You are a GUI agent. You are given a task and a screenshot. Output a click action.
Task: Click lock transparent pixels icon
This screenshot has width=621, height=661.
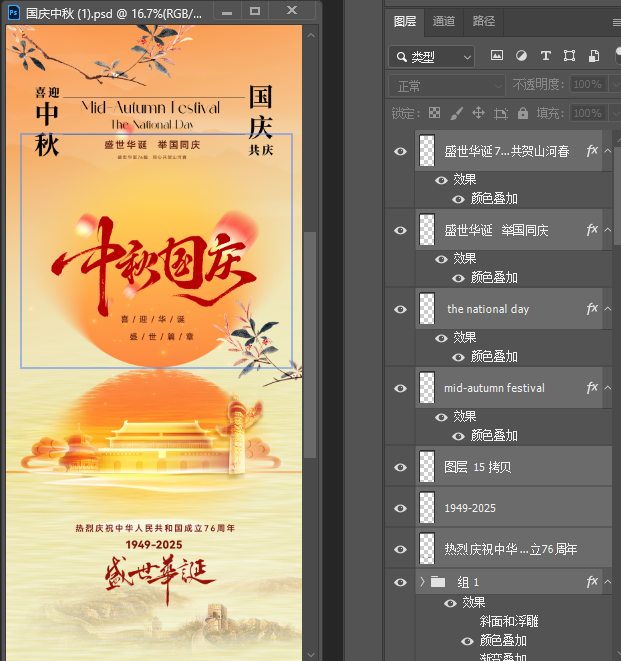(434, 113)
